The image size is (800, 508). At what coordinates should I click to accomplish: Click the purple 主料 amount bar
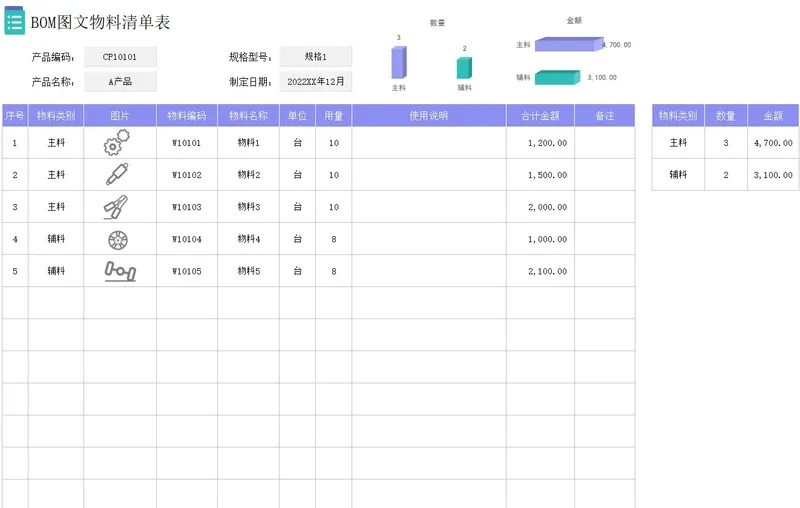tap(569, 44)
